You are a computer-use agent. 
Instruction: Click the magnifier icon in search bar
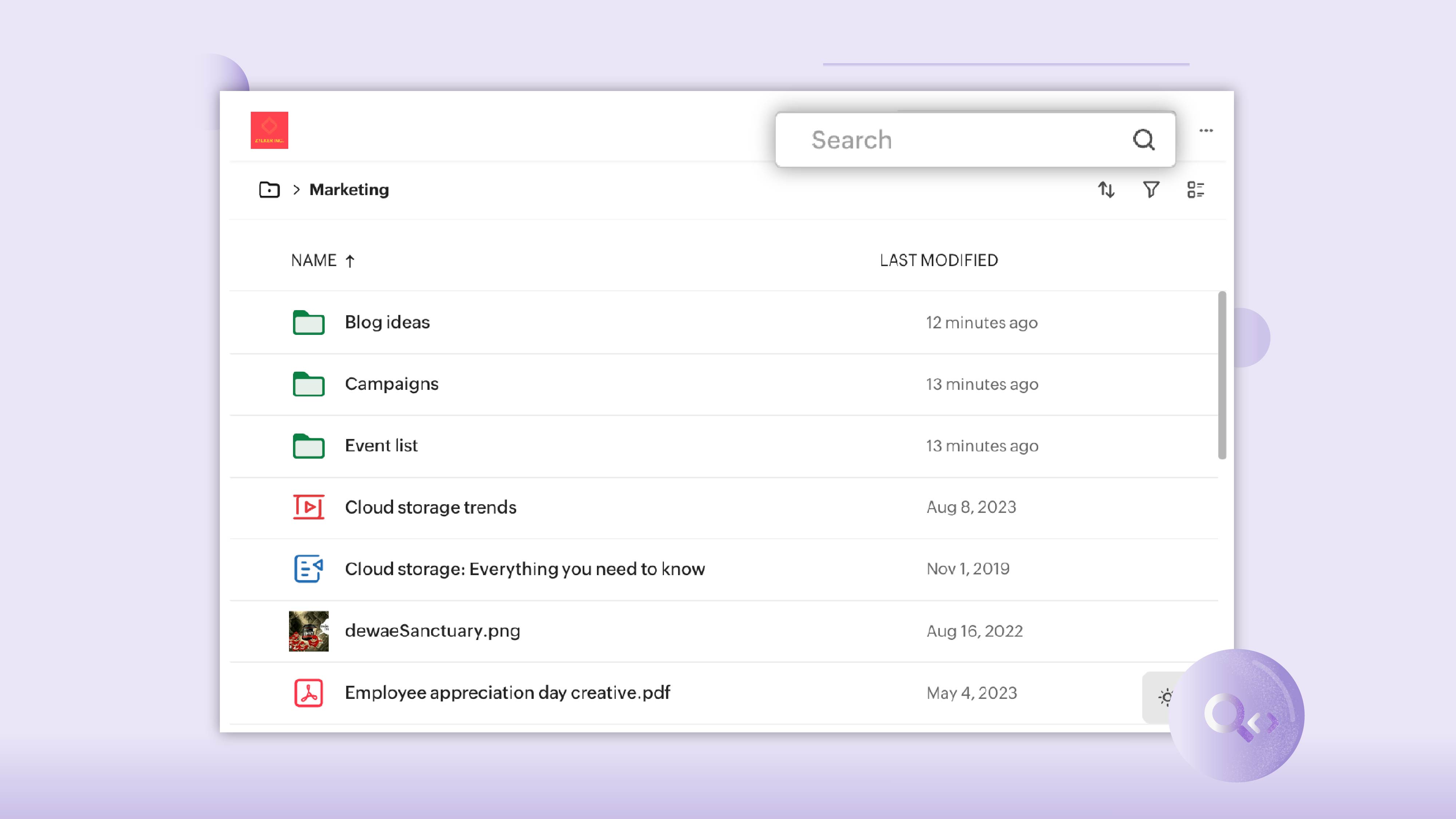[1143, 139]
